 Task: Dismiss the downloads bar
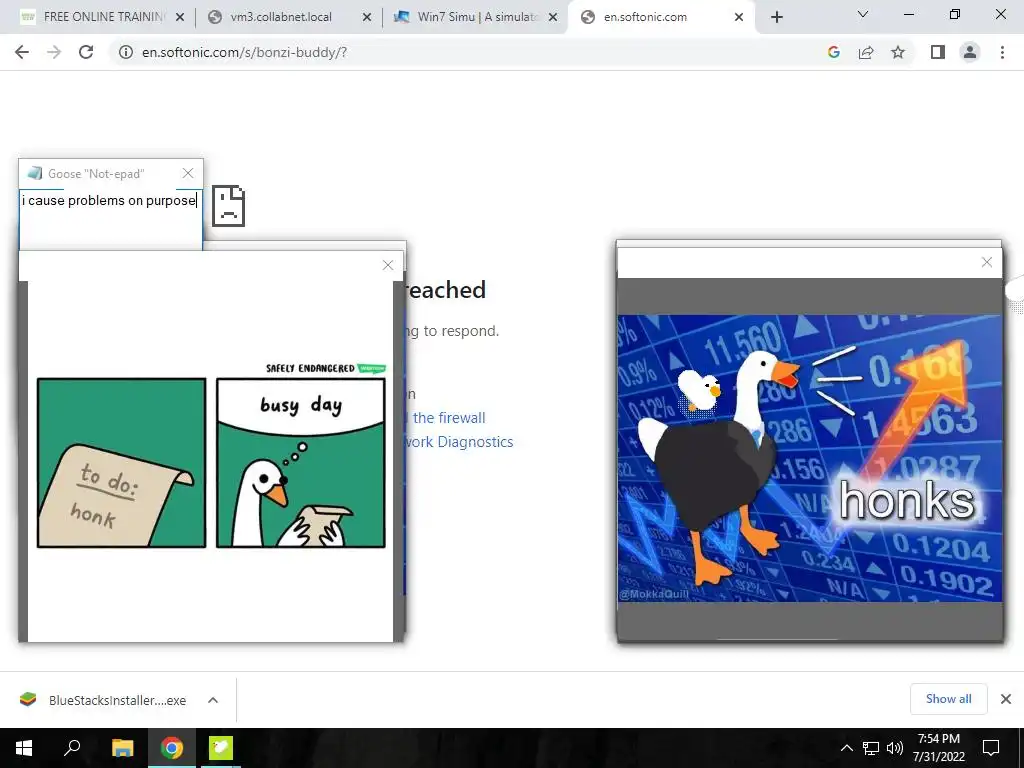[1006, 699]
